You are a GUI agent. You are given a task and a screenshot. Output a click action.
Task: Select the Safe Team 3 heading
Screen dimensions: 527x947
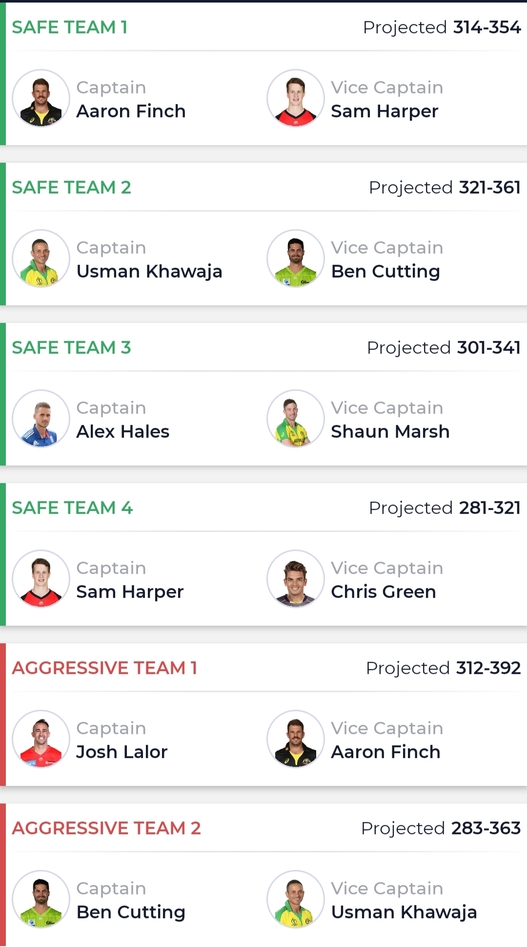(71, 347)
